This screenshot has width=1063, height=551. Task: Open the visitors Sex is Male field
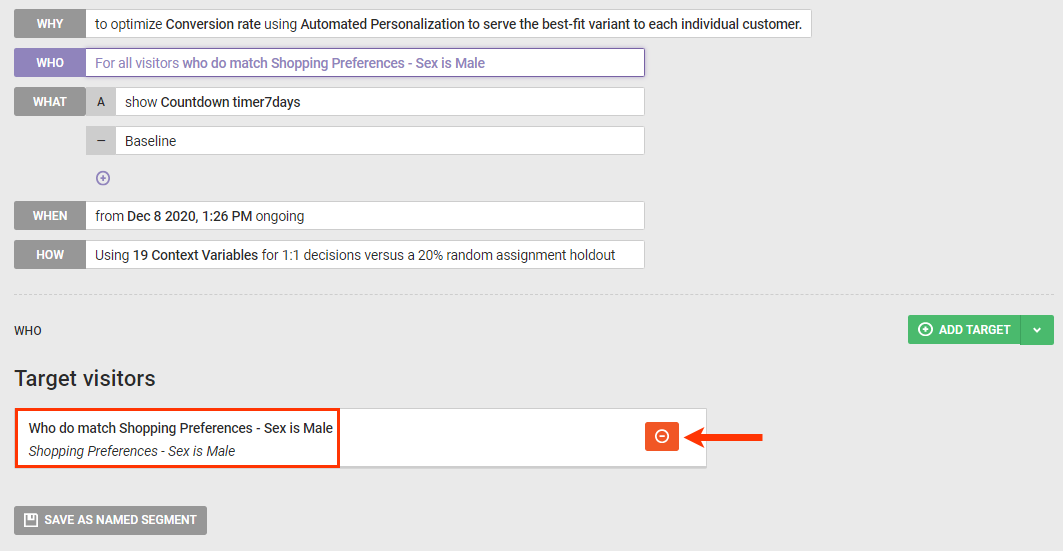365,63
